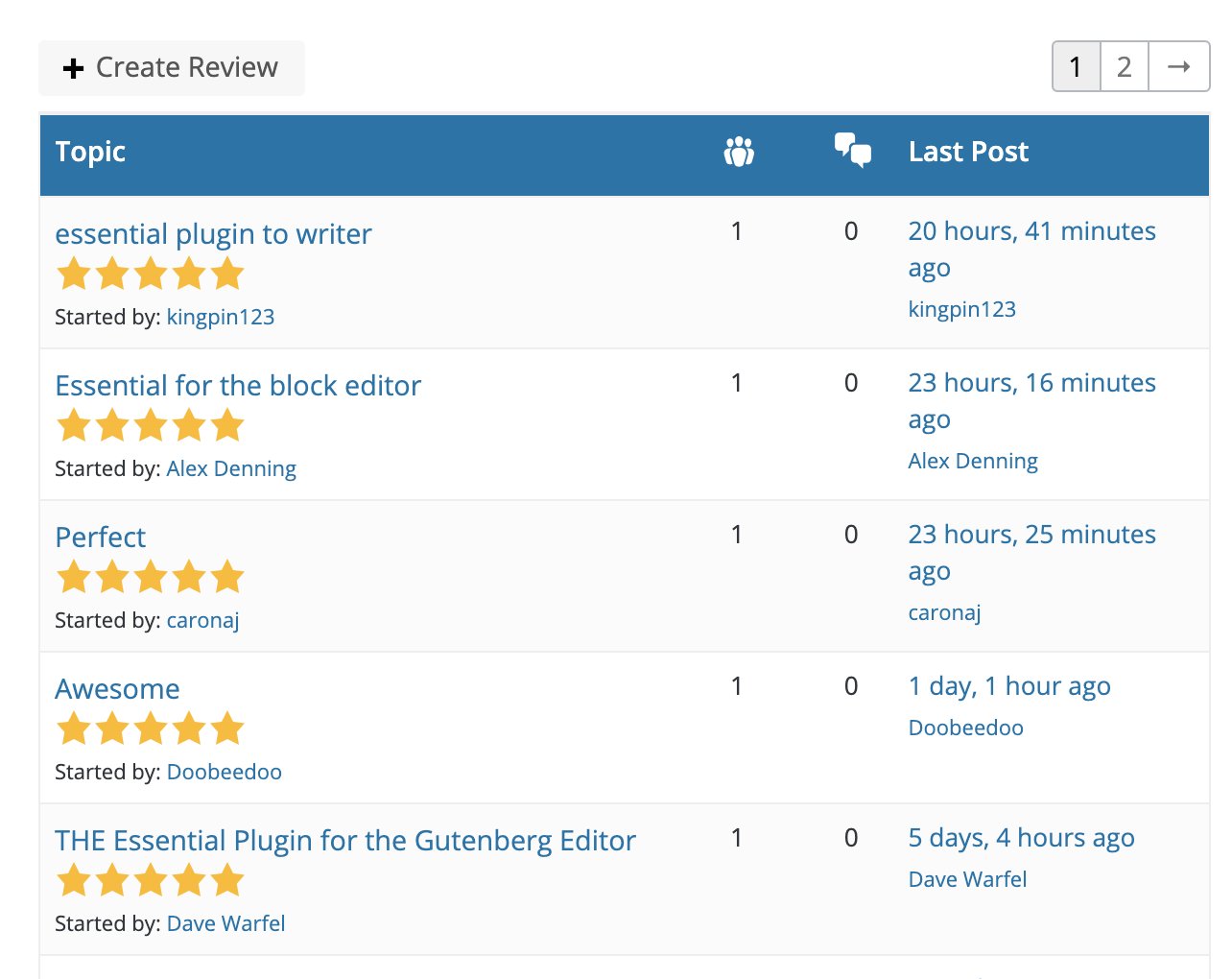Click the next page arrow
Viewport: 1232px width, 979px height.
click(x=1179, y=67)
